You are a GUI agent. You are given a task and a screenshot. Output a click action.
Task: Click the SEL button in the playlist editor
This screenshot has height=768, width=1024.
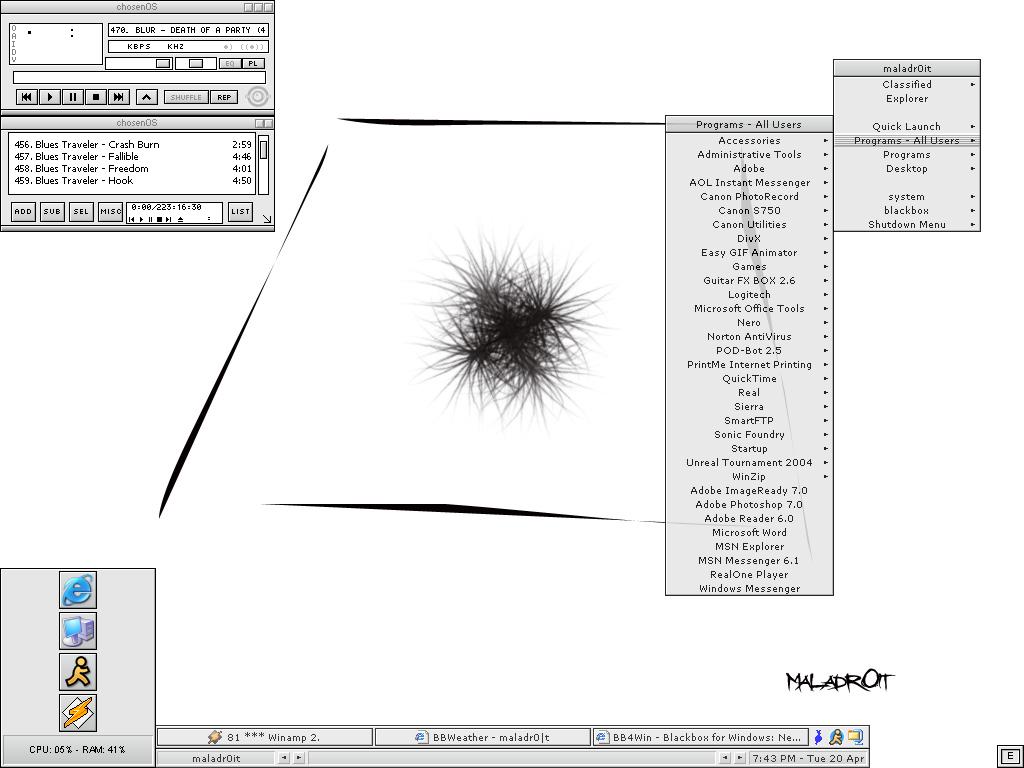(81, 212)
